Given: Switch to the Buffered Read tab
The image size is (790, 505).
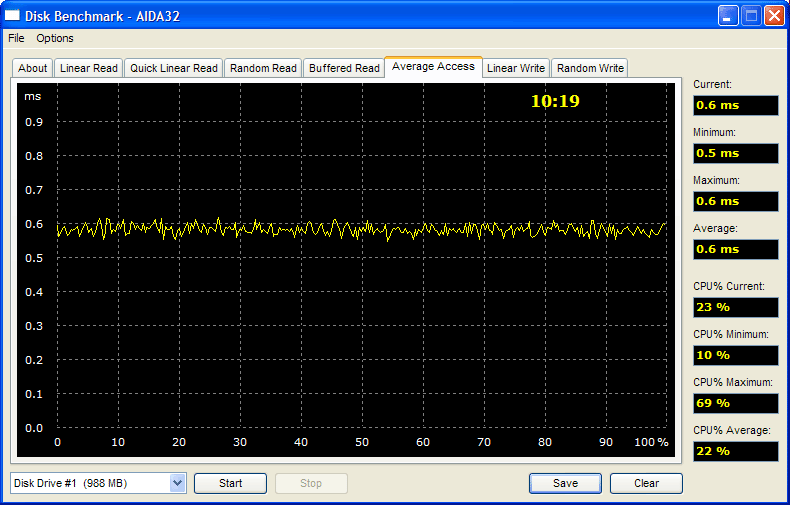Looking at the screenshot, I should 344,68.
